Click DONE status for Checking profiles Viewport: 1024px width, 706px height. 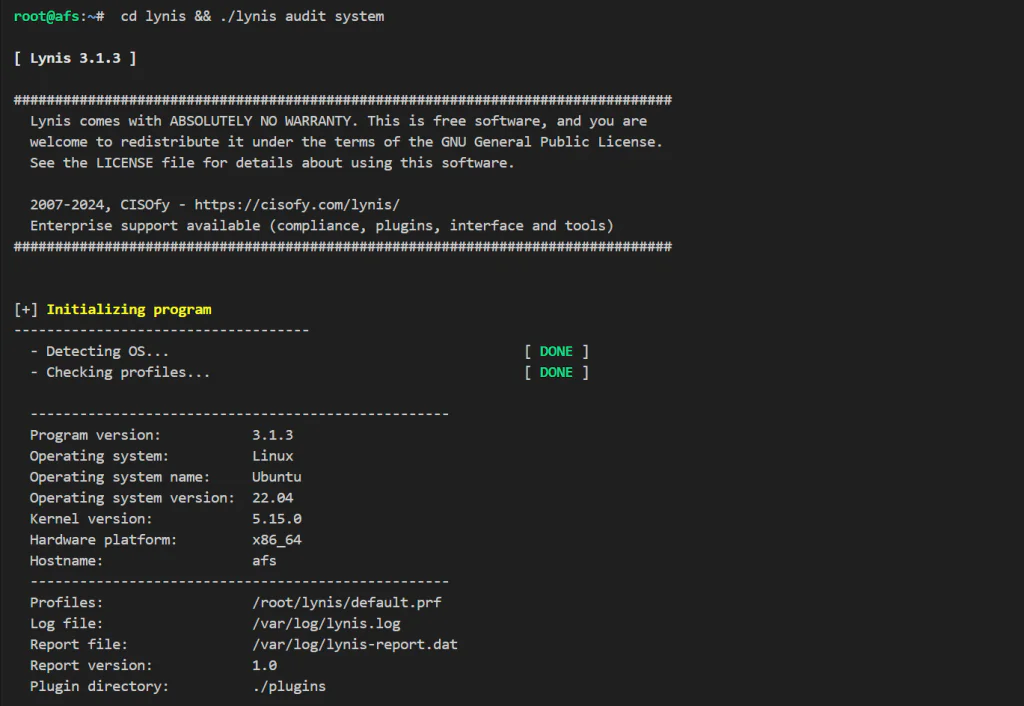tap(556, 372)
